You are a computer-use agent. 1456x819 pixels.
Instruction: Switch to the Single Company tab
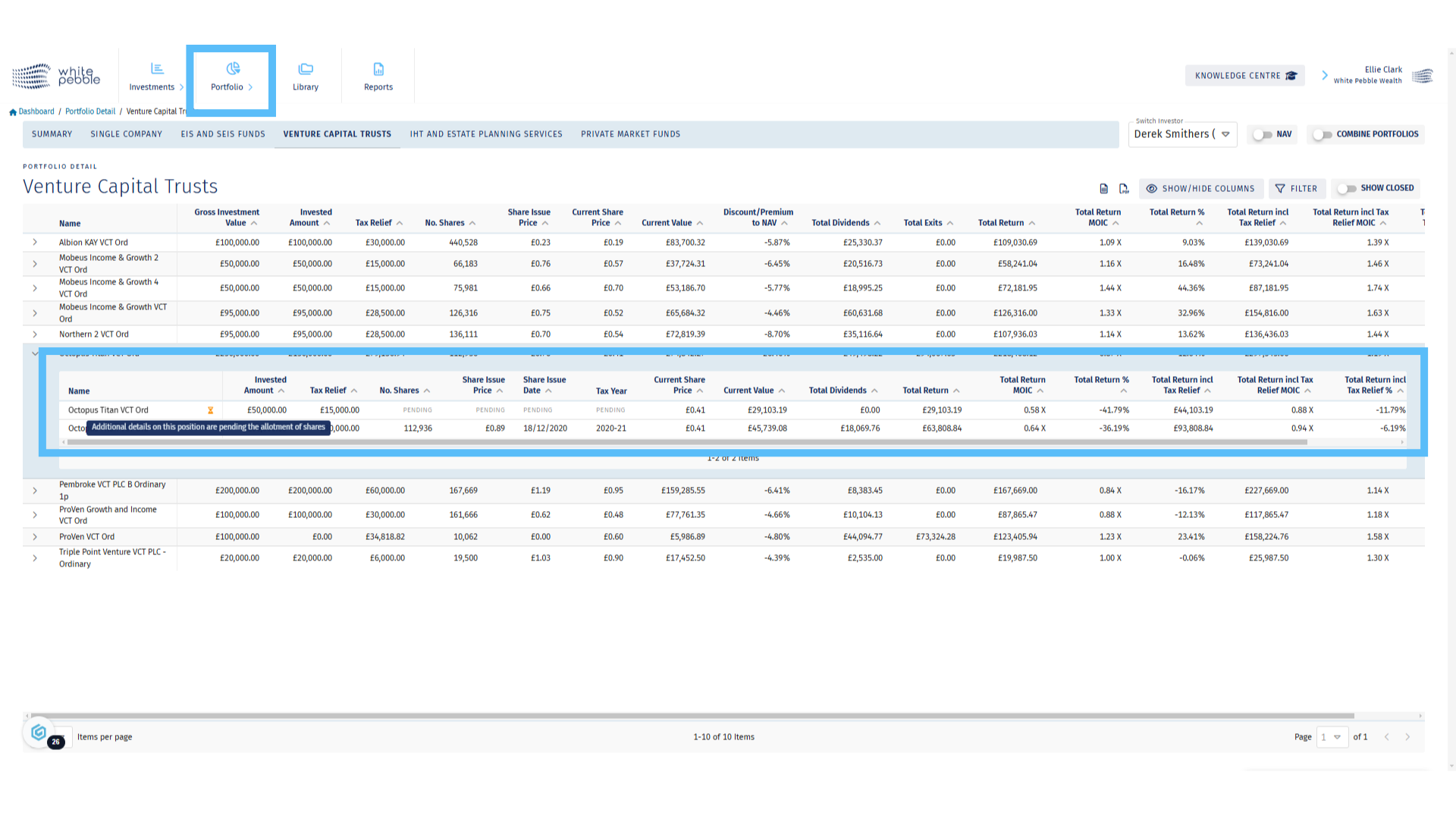pos(127,134)
